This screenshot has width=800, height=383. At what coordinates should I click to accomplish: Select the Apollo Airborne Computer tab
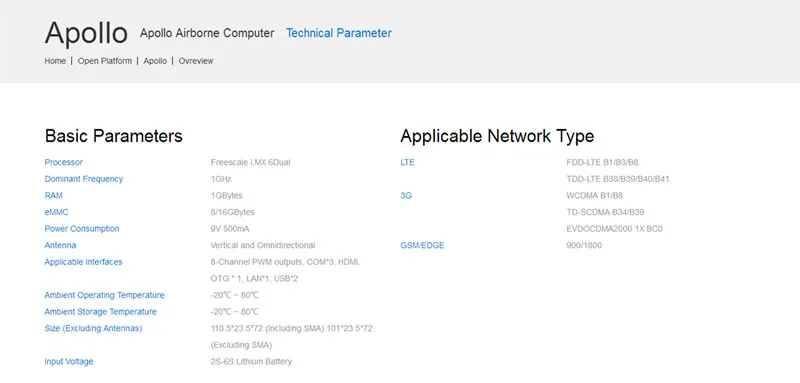click(207, 33)
